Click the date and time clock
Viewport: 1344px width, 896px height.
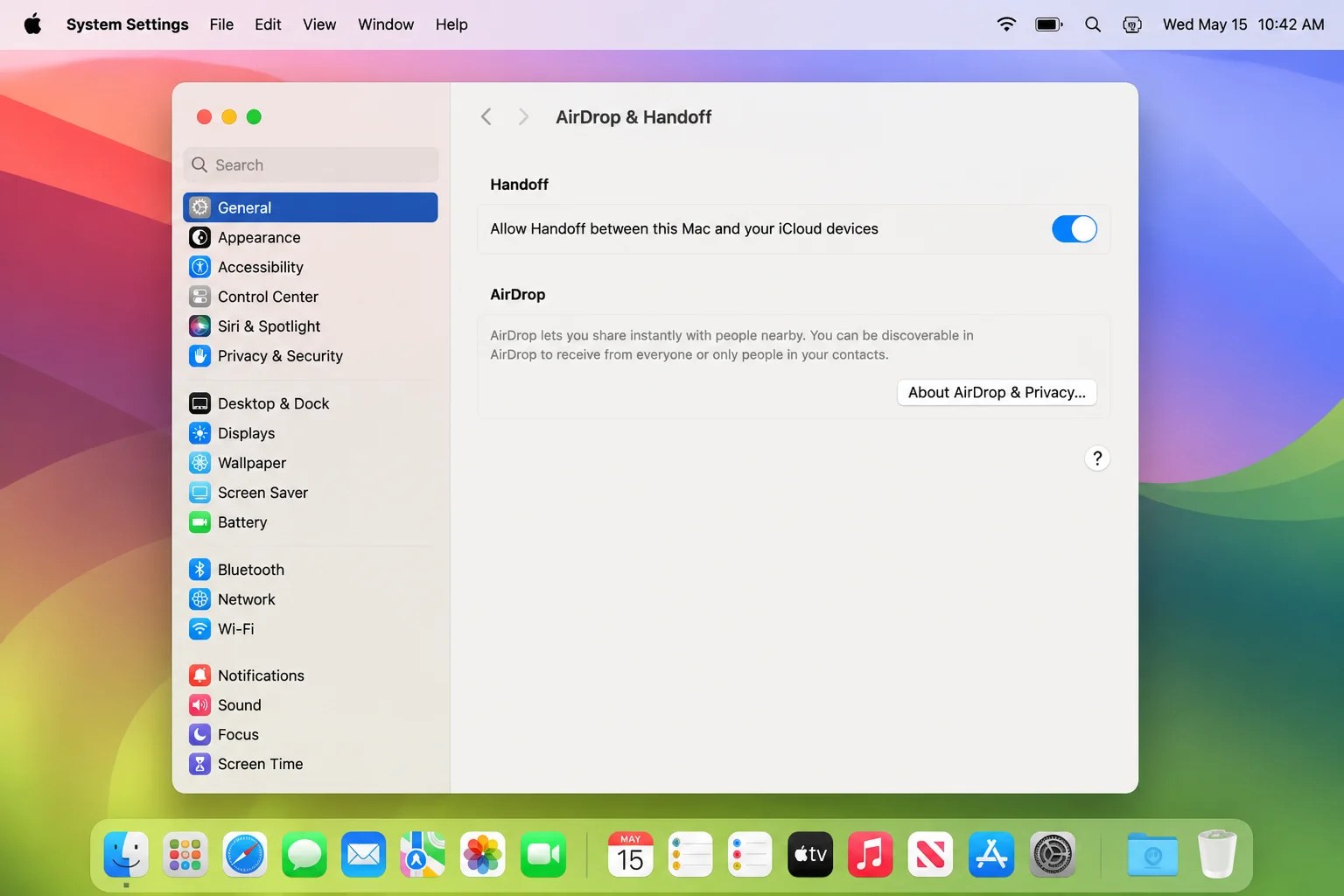pyautogui.click(x=1243, y=24)
